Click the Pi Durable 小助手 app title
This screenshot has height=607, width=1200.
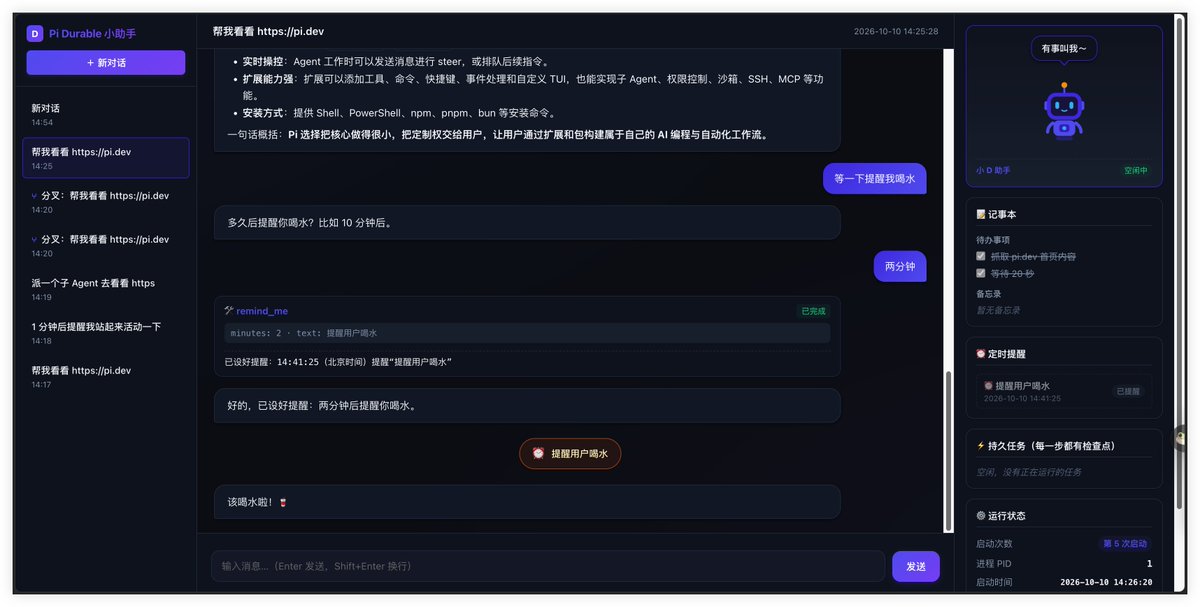pyautogui.click(x=92, y=33)
